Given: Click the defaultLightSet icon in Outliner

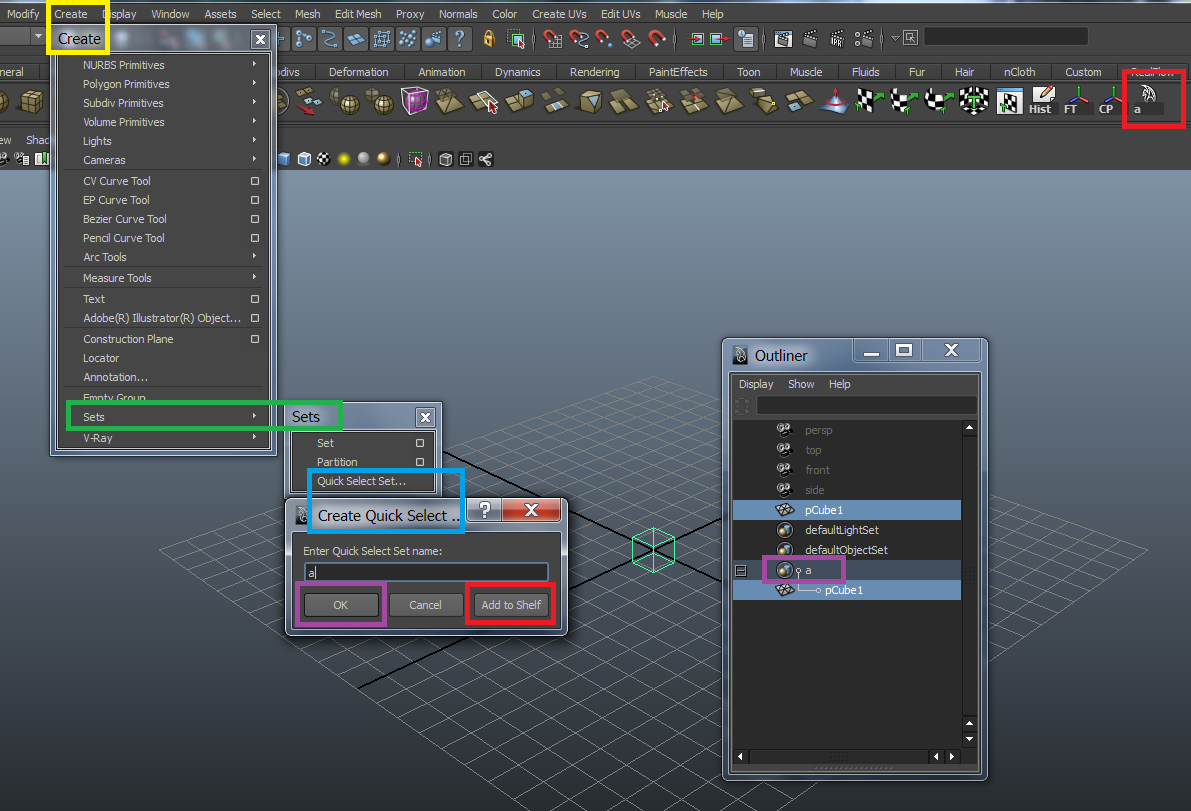Looking at the screenshot, I should 785,530.
